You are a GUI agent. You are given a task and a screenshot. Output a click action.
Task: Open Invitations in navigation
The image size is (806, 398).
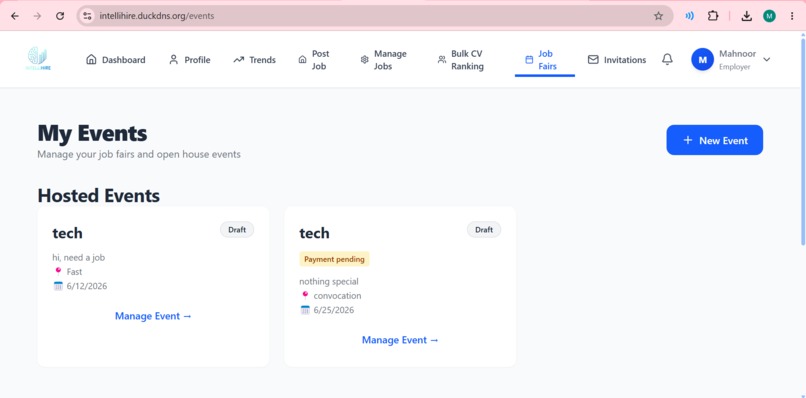click(x=617, y=60)
